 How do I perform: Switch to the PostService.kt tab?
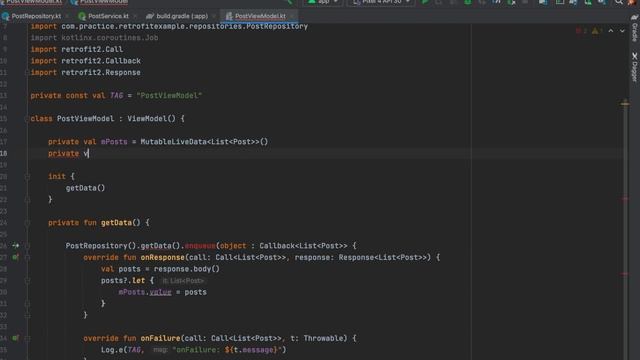click(108, 16)
